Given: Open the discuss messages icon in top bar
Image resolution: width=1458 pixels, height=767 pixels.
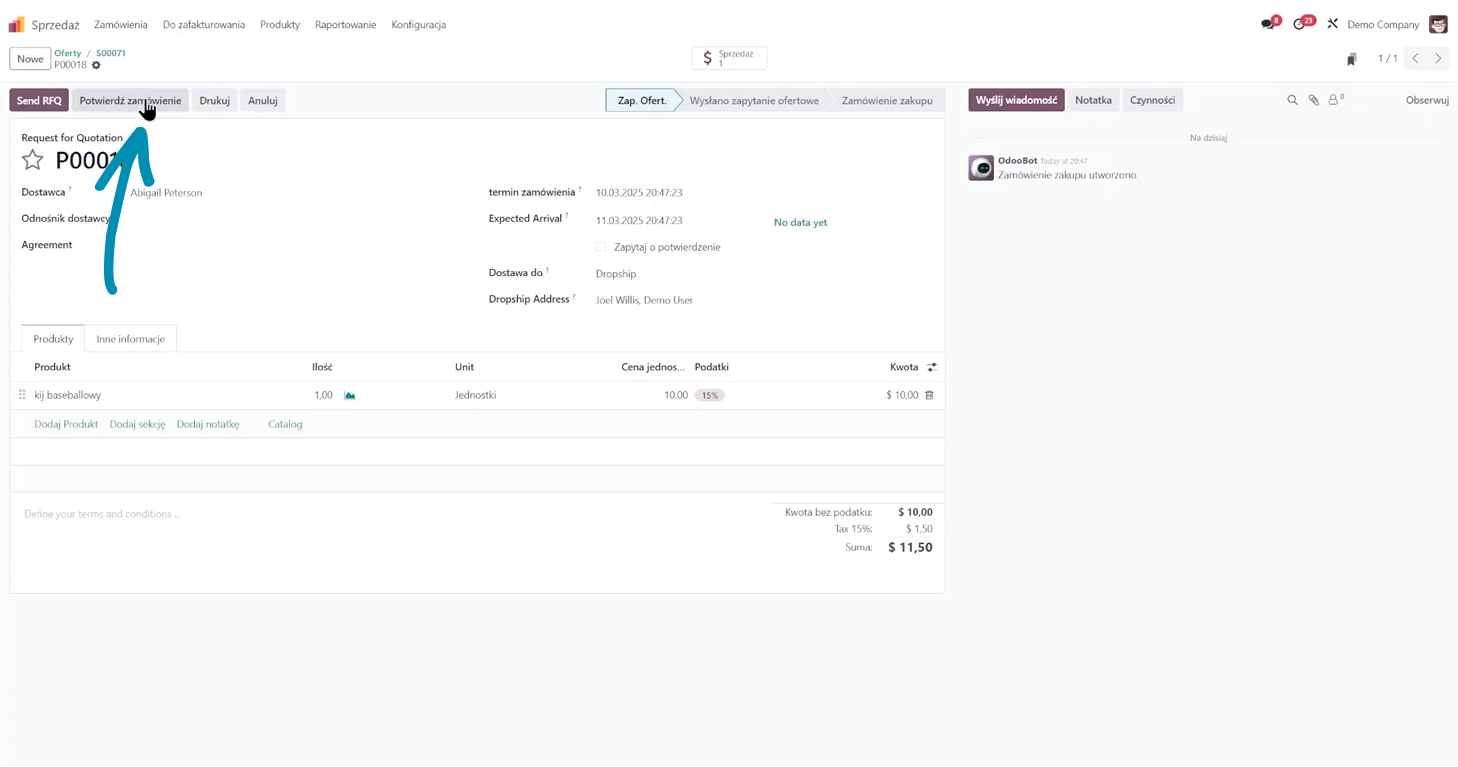Looking at the screenshot, I should 1268,24.
